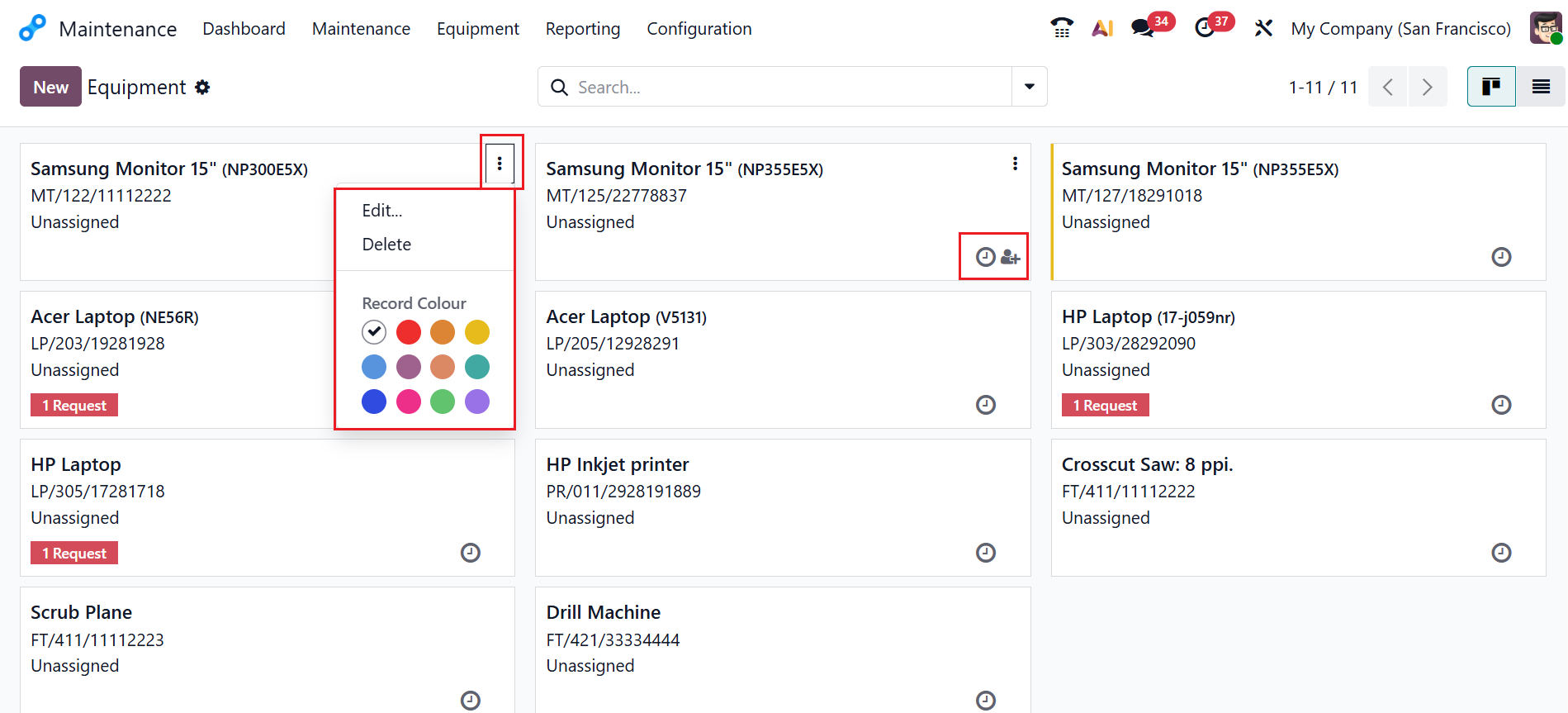Open the Equipment settings gear icon
The image size is (1568, 713).
click(202, 88)
